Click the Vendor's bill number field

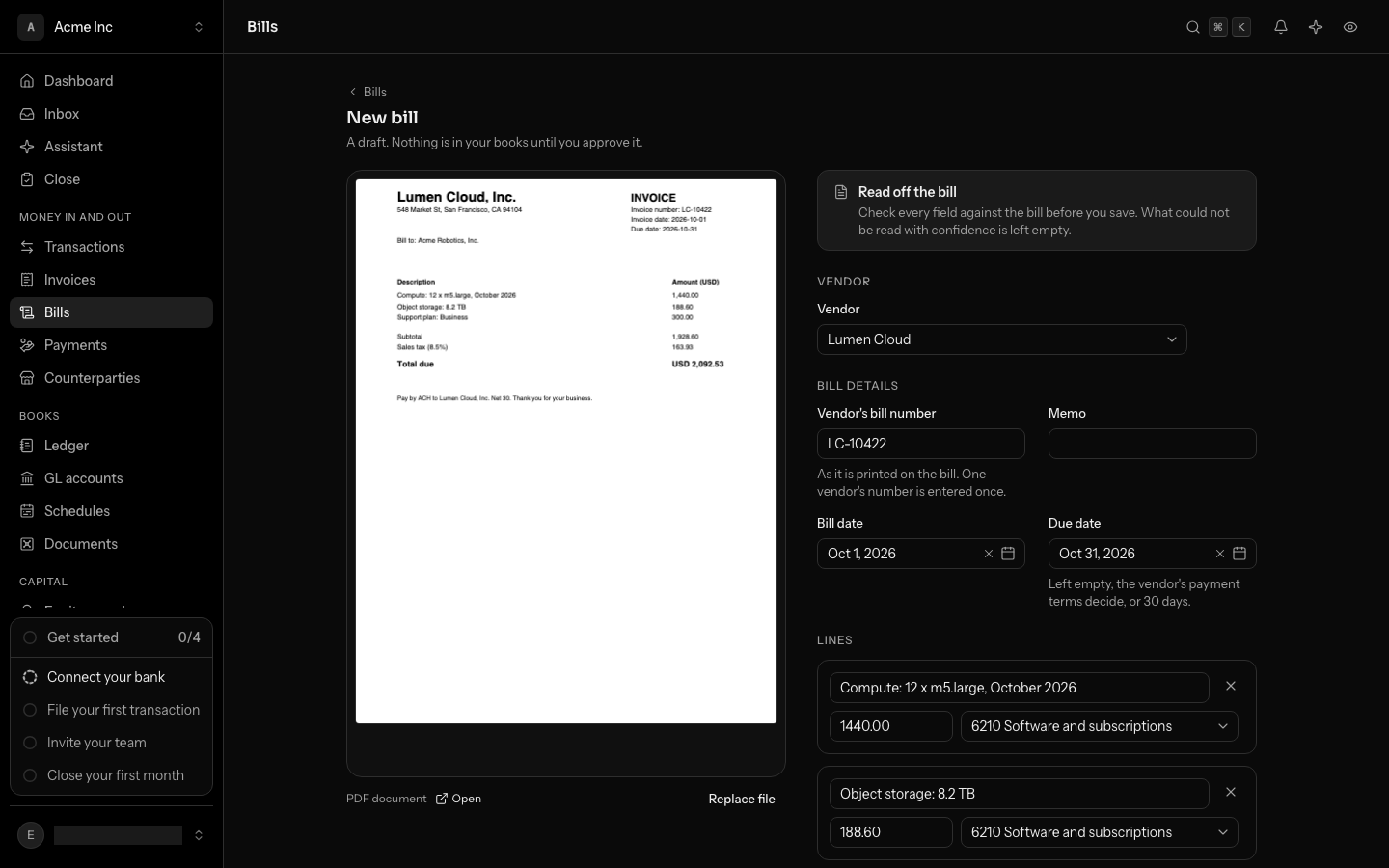(921, 444)
